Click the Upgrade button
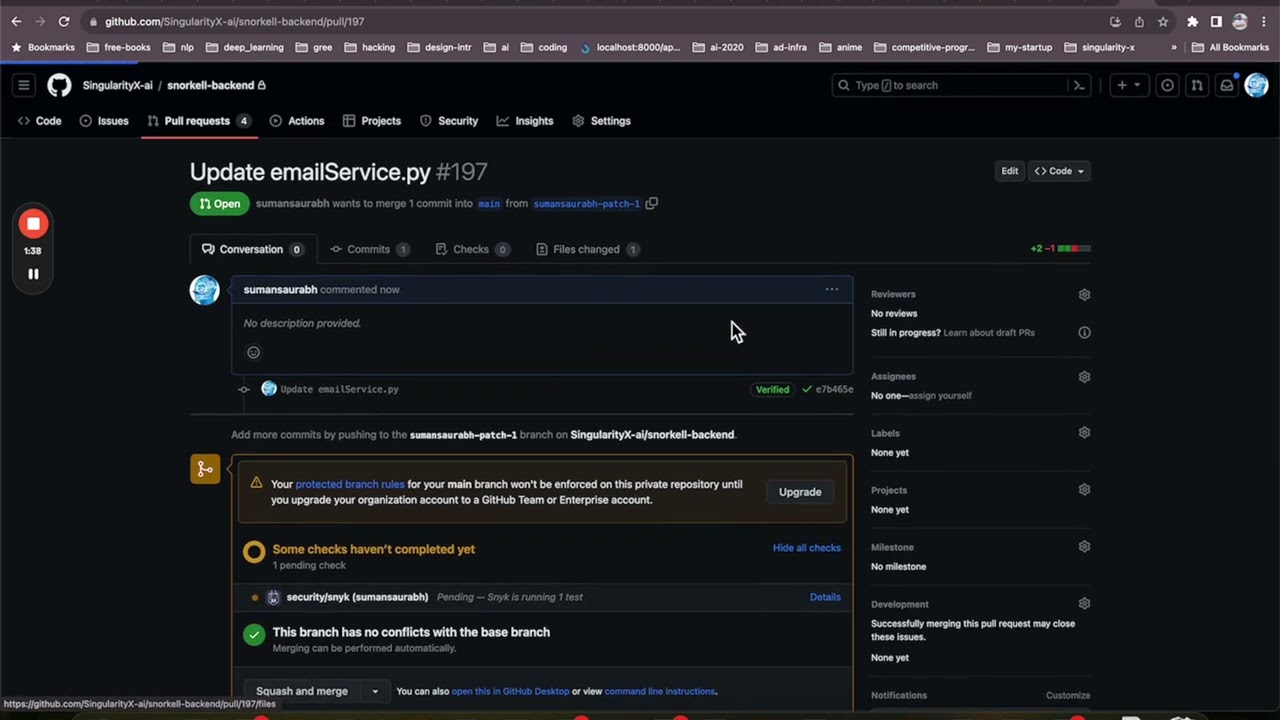This screenshot has width=1280, height=720. click(800, 492)
